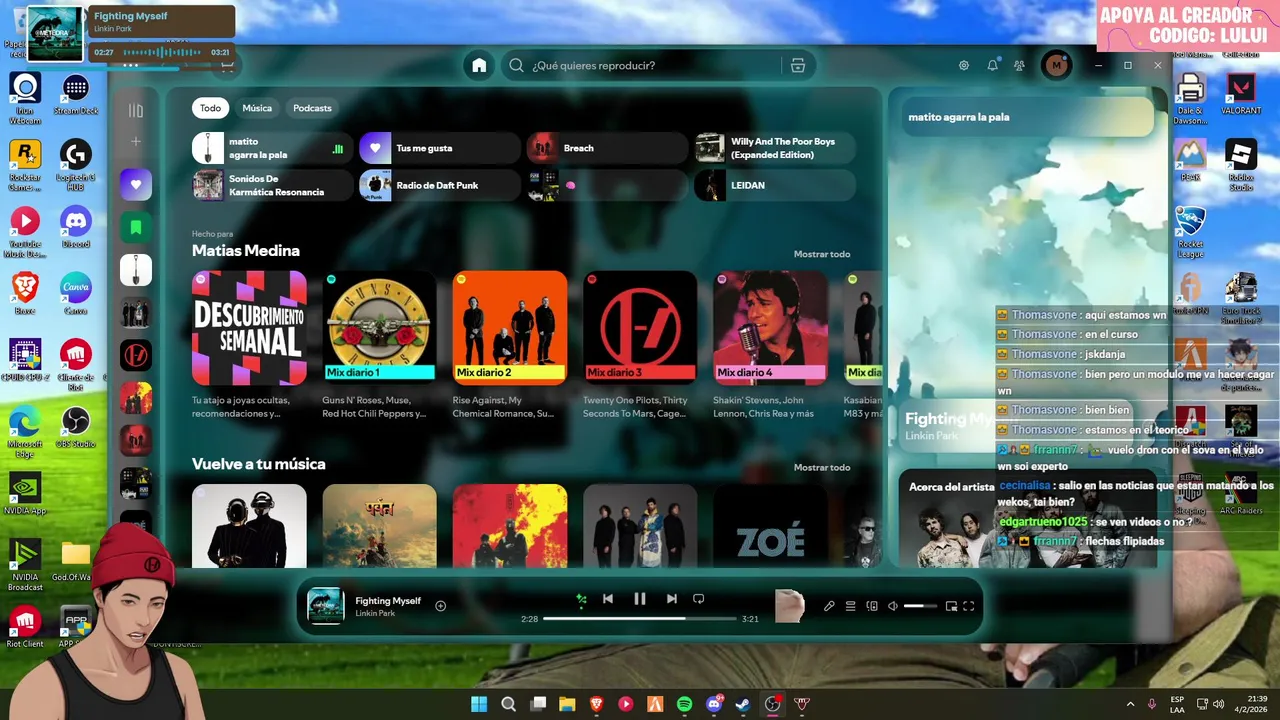Open the 'Breach' shortcut tile

click(x=607, y=148)
